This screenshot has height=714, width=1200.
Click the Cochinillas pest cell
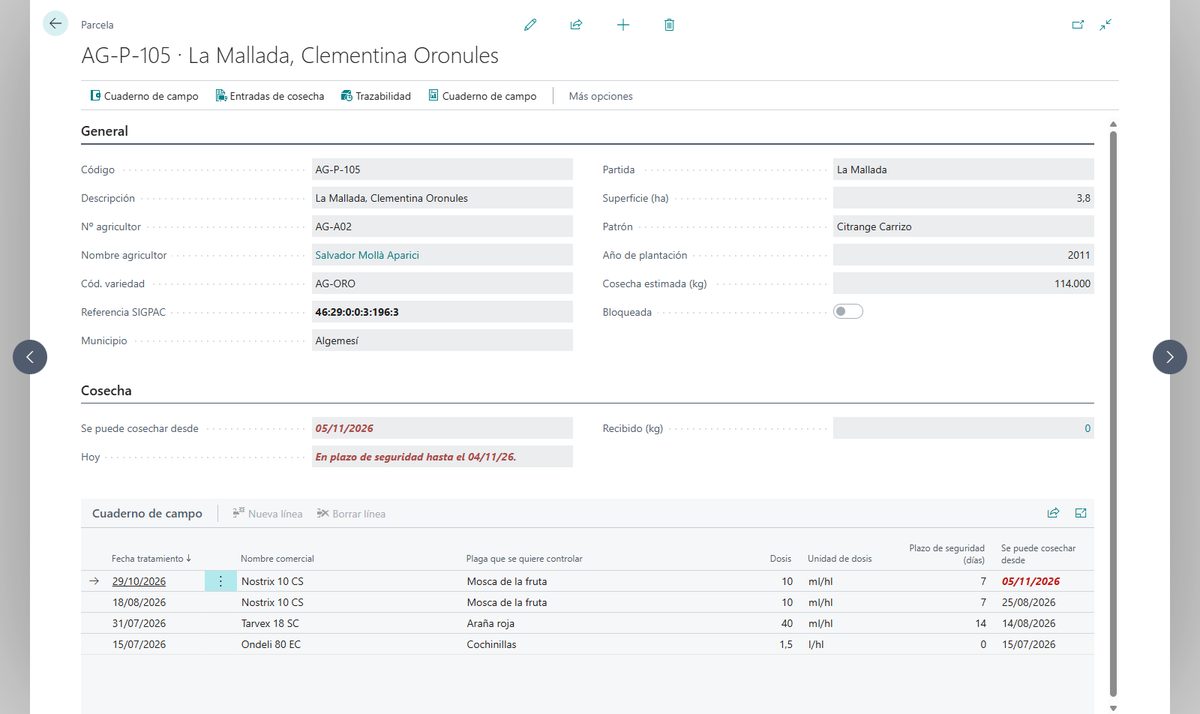(491, 644)
